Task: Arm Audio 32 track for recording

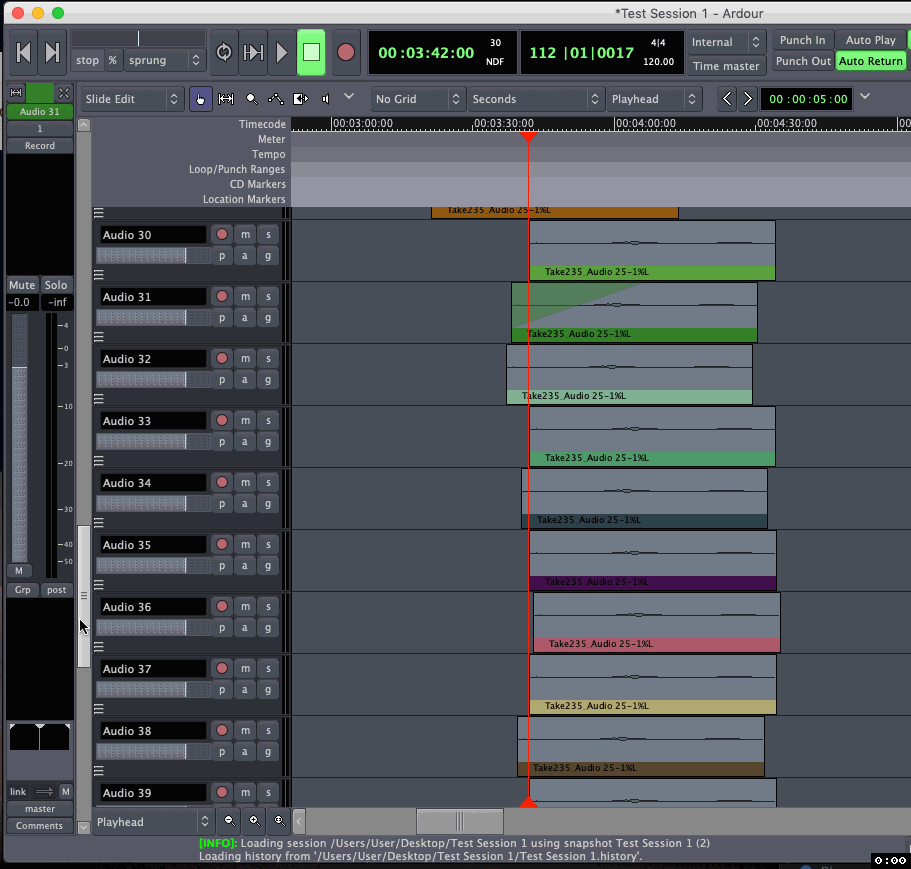Action: [x=222, y=358]
